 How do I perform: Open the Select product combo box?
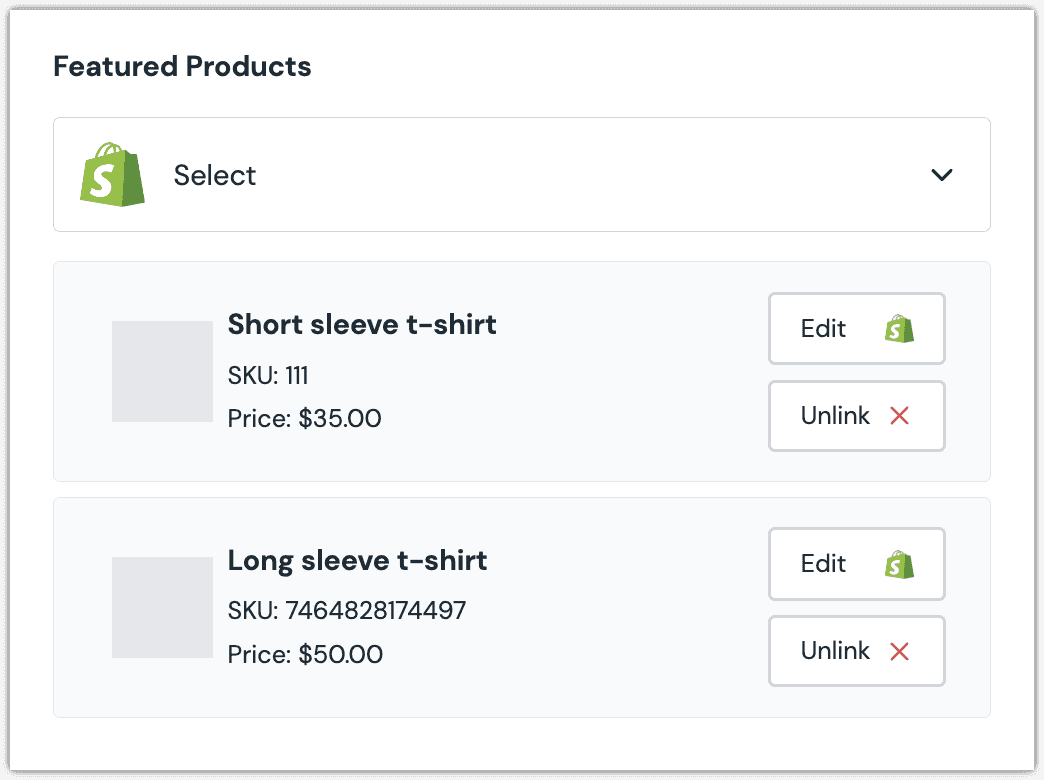pyautogui.click(x=522, y=175)
